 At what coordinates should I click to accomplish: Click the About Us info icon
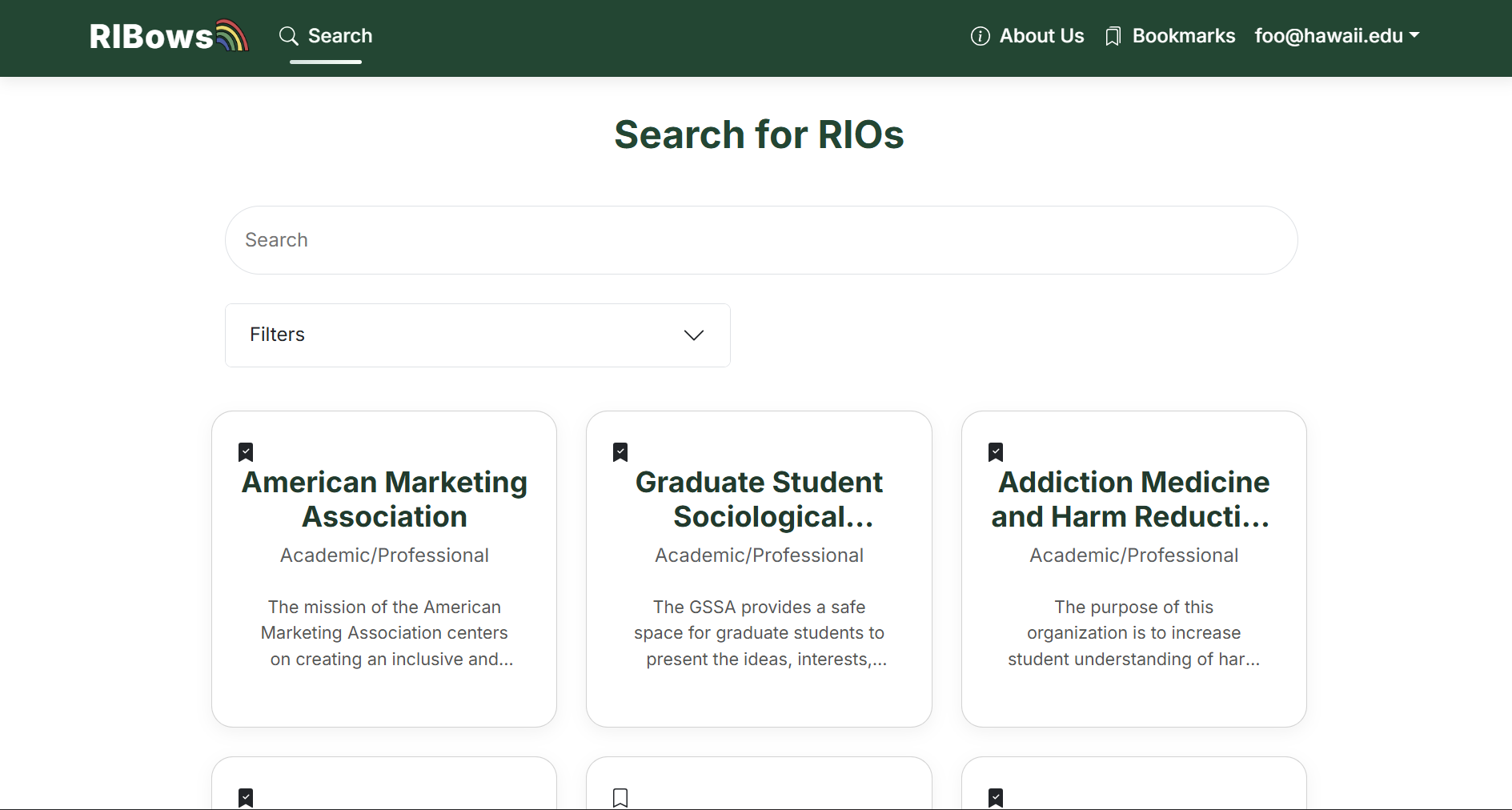pos(980,36)
